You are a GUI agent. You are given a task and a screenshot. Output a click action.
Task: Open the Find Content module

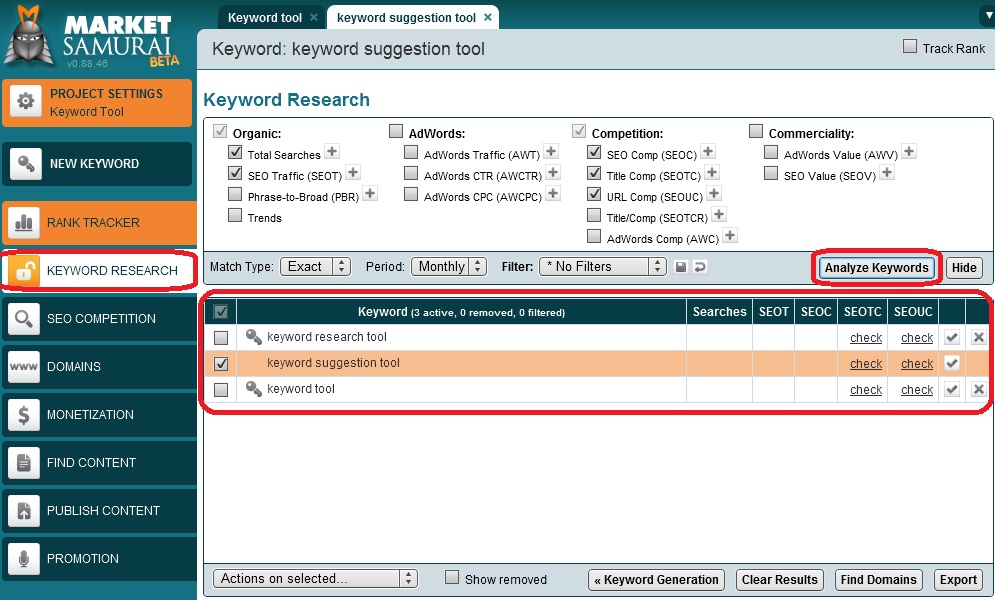[100, 462]
